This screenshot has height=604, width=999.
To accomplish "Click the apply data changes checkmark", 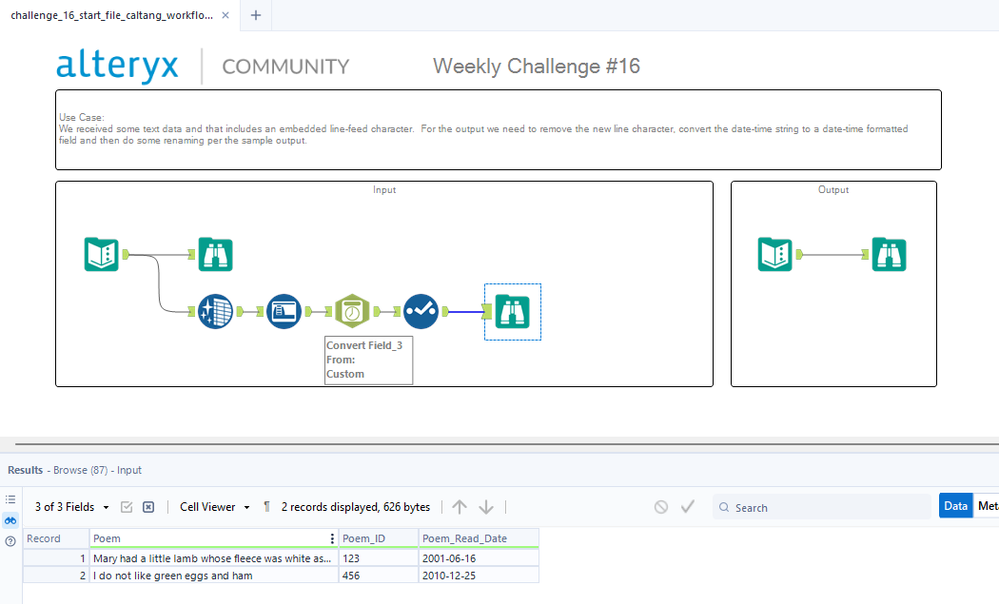I will click(687, 507).
